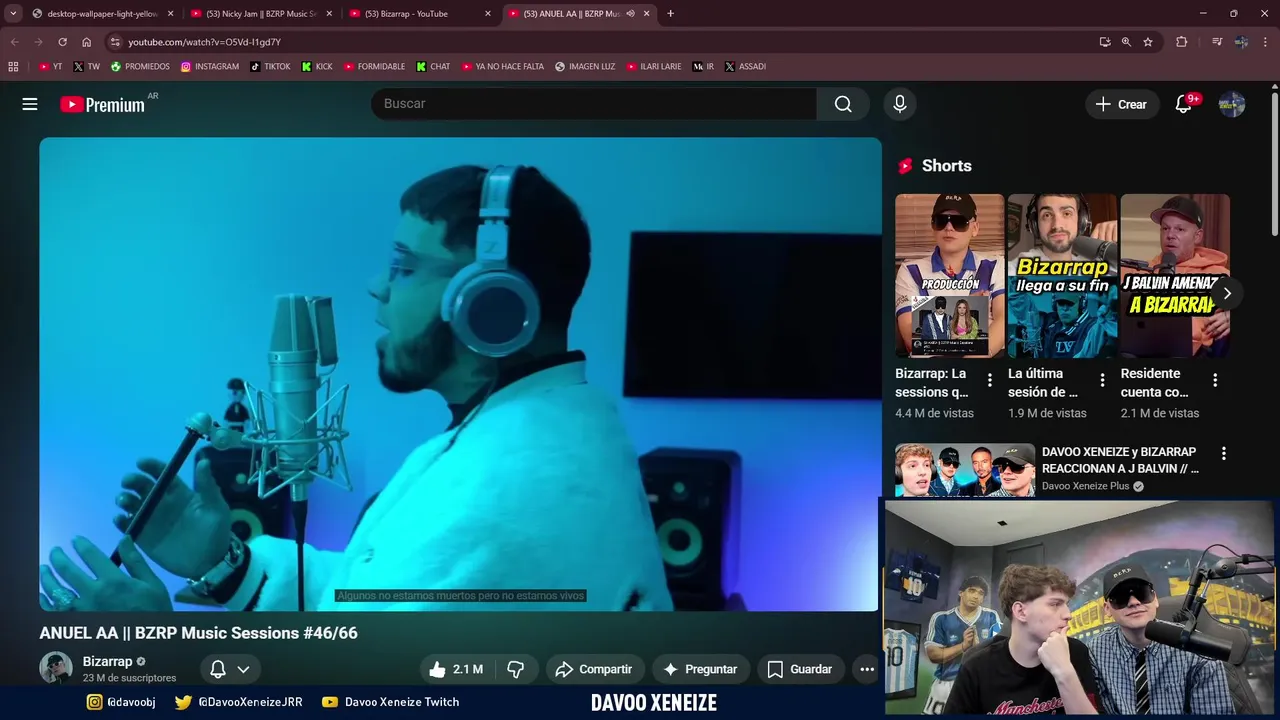Like the ANUEL AA video
This screenshot has height=720, width=1280.
455,669
